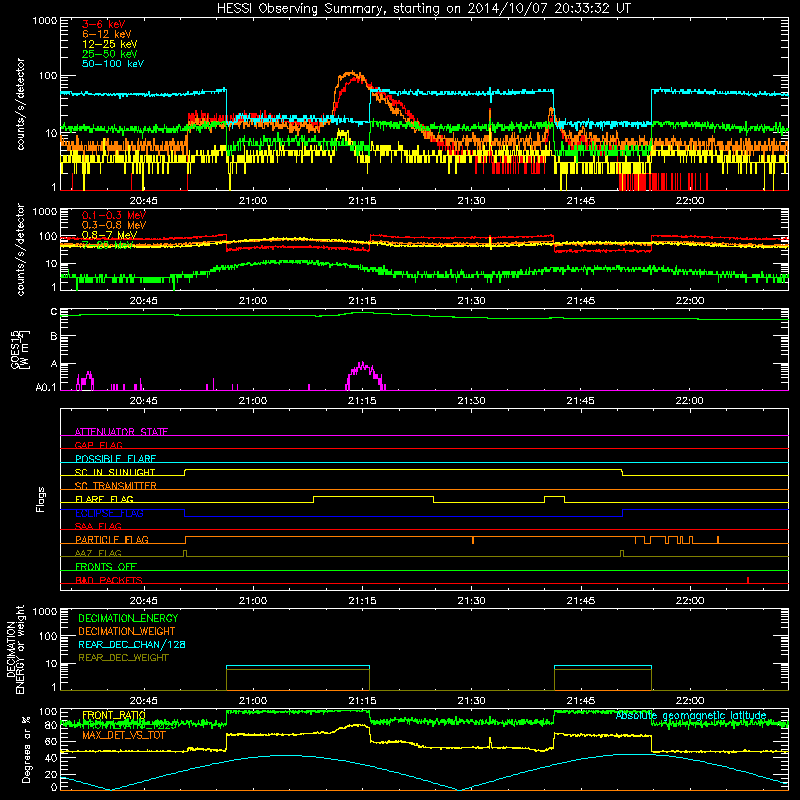Click the PARTICLE_FLAG notch at 21:30
Image resolution: width=800 pixels, height=800 pixels.
(473, 540)
